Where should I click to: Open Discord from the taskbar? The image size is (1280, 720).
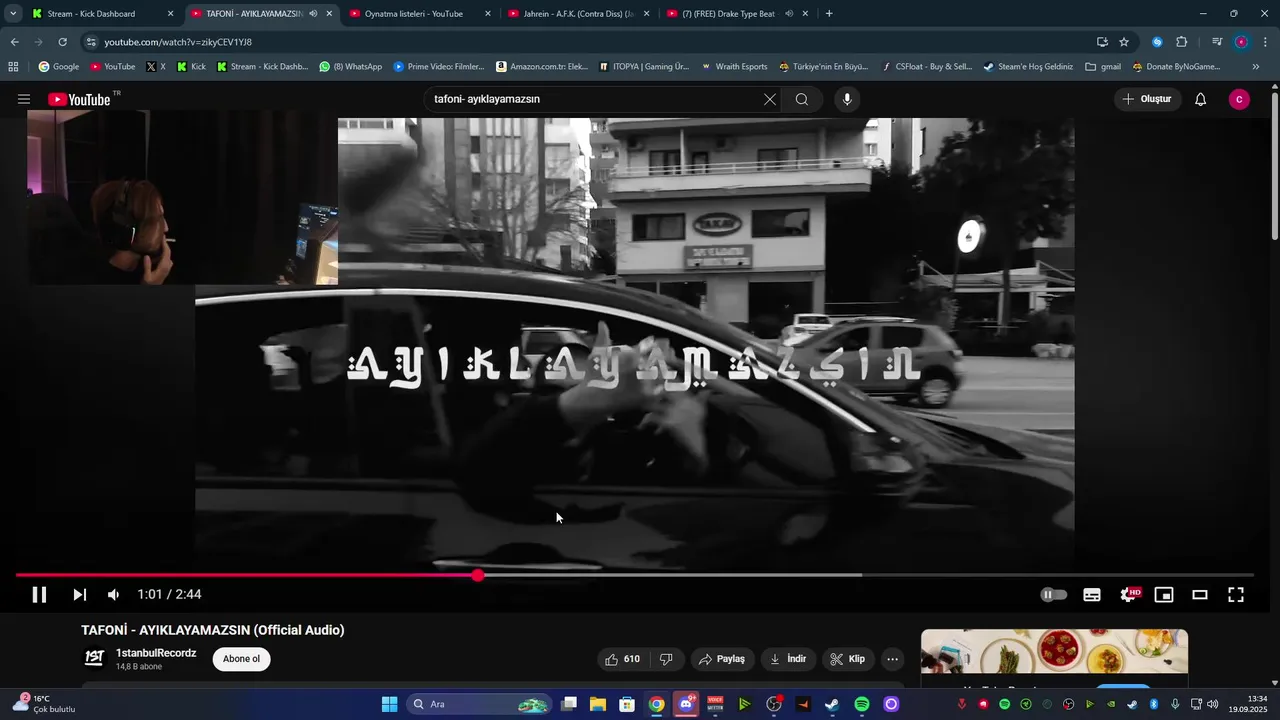point(686,704)
